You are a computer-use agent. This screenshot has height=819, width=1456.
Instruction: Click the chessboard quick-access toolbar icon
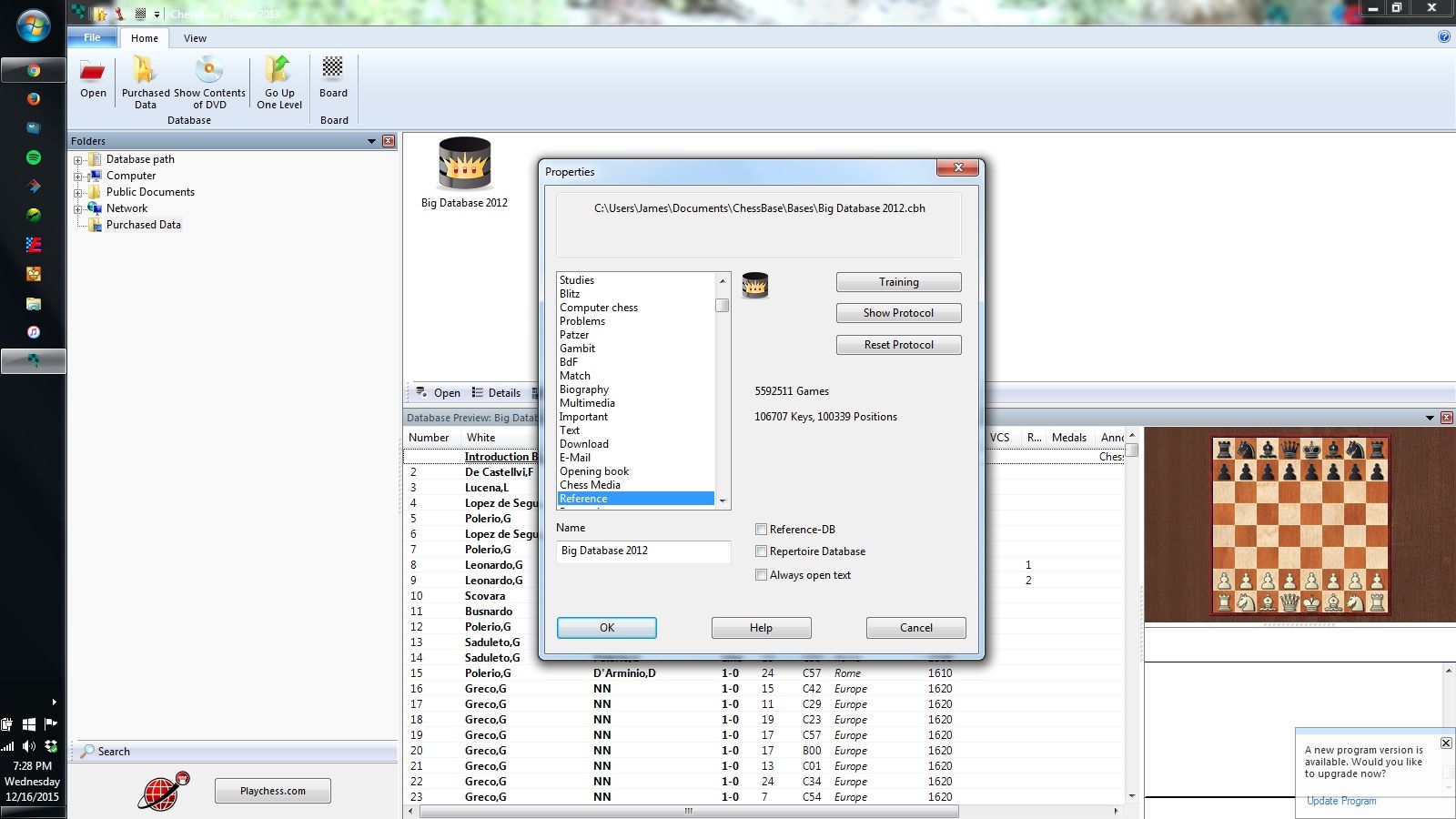point(140,14)
